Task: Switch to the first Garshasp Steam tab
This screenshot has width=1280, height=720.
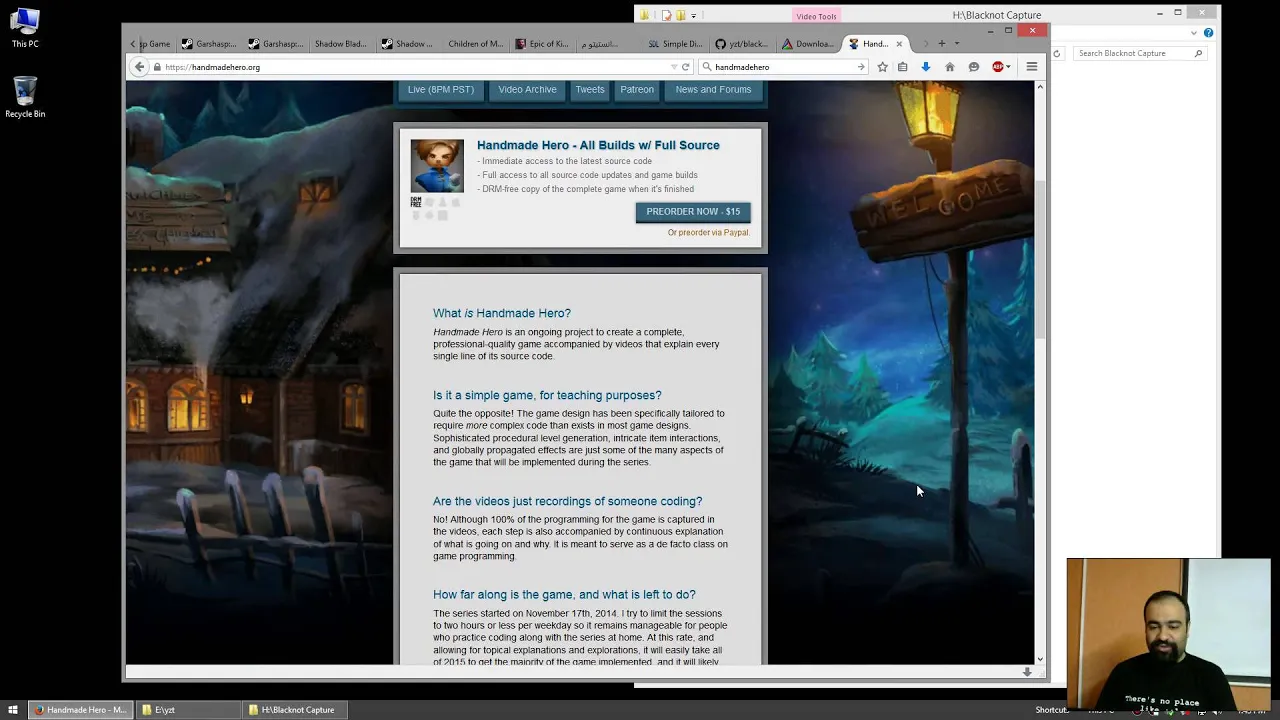Action: pos(208,44)
